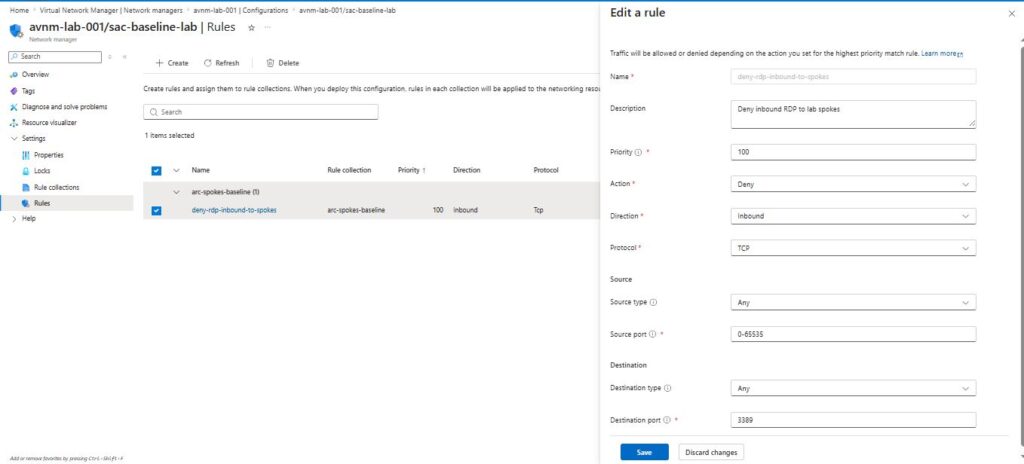Show the Priority info tooltip icon
The height and width of the screenshot is (464, 1024).
[638, 152]
